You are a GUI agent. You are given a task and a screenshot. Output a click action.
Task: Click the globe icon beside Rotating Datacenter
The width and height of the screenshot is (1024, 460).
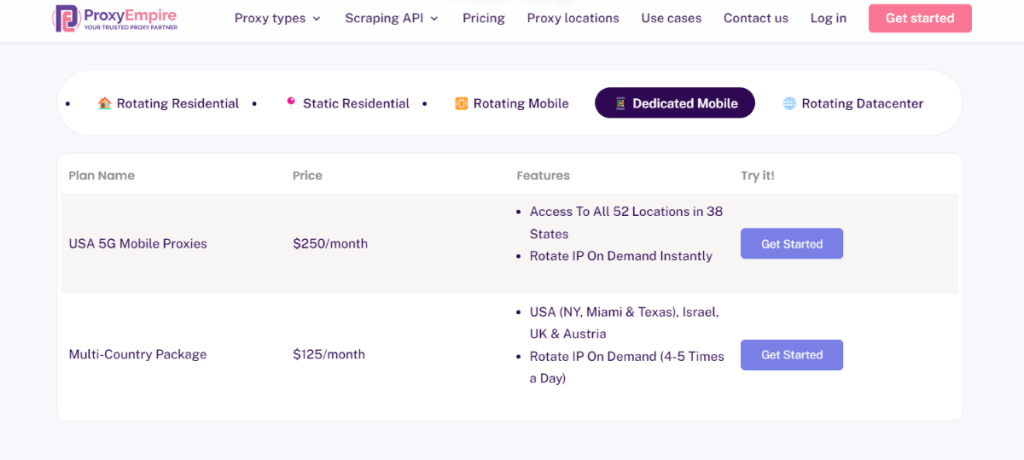[x=789, y=103]
